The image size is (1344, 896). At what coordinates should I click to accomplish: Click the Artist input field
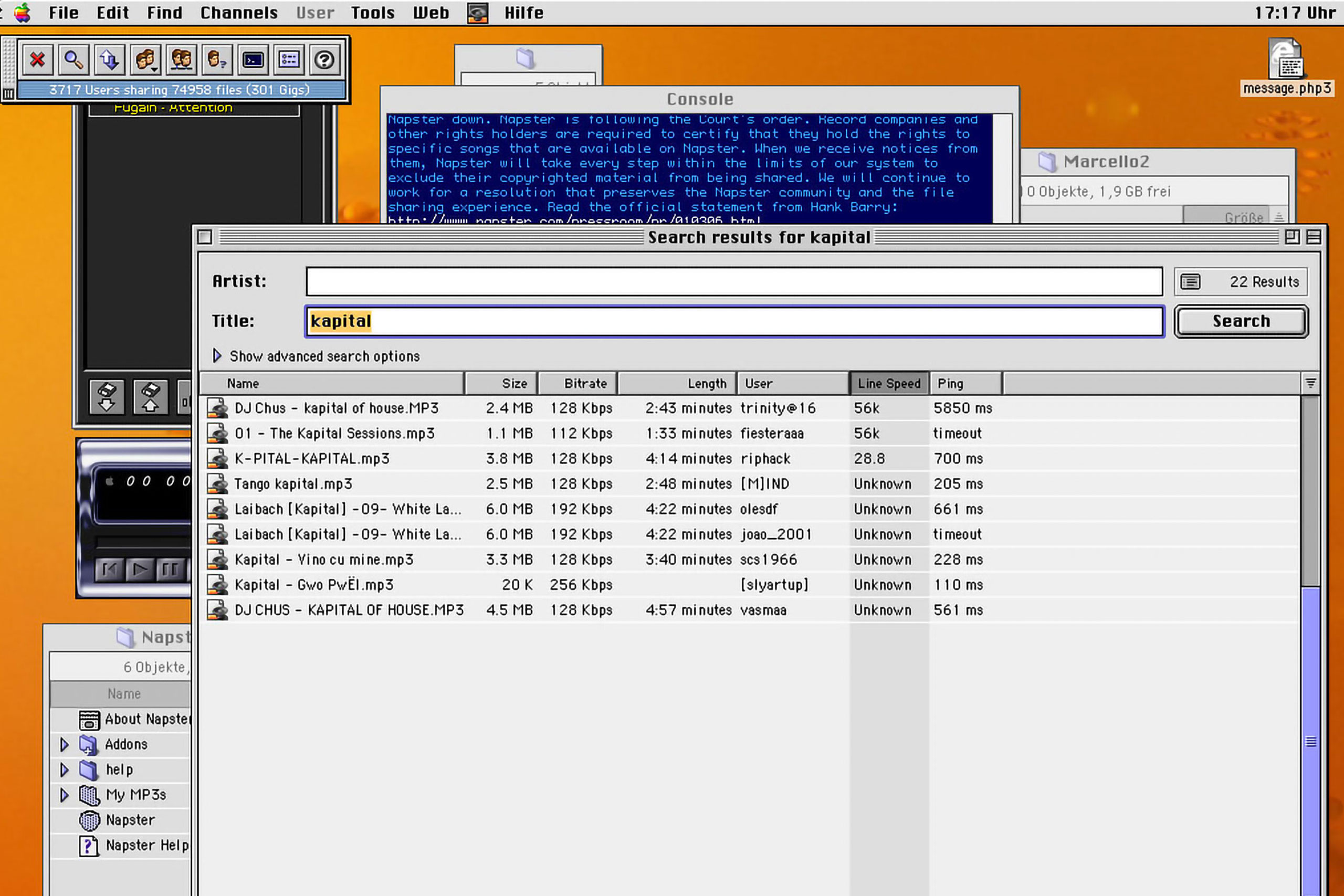(x=734, y=281)
